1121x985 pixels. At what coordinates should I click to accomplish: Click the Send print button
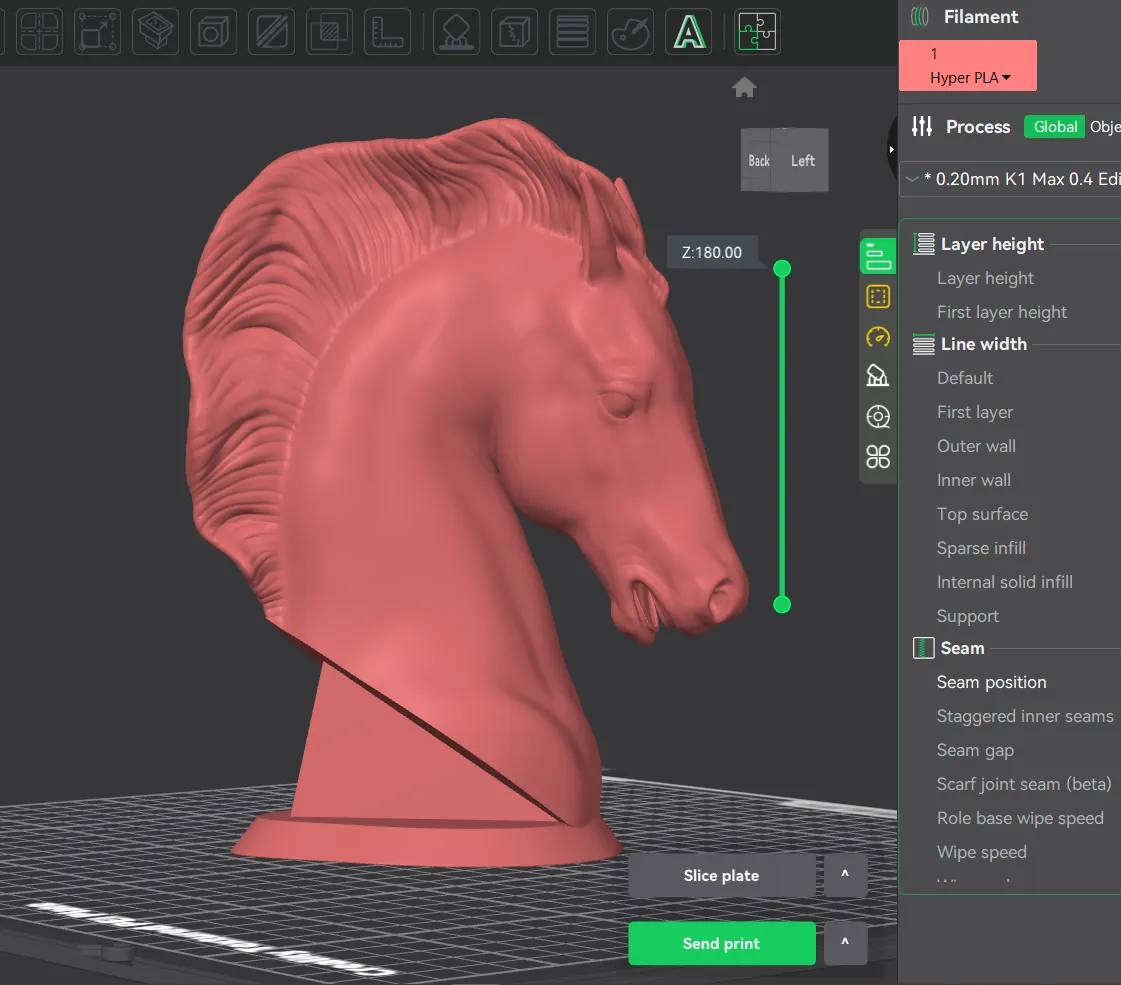pos(721,943)
